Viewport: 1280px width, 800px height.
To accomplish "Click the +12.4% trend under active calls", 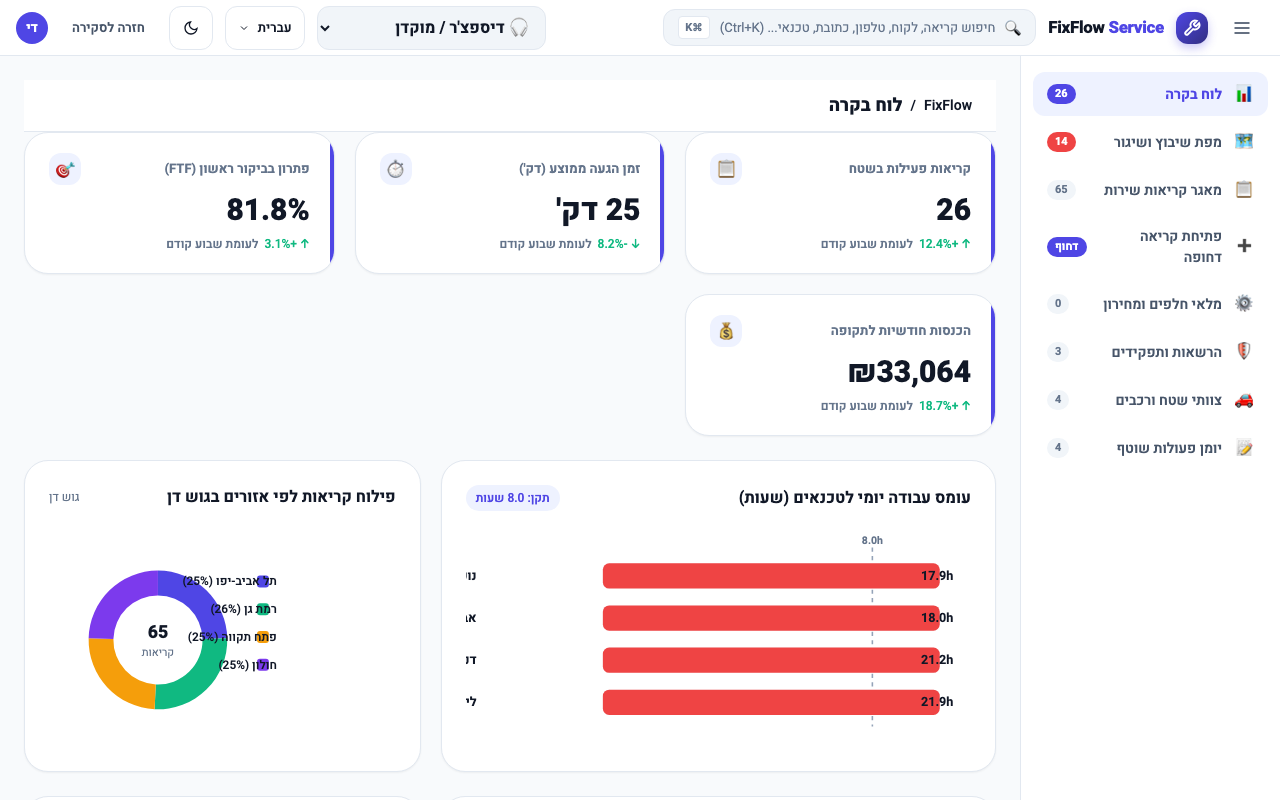I will coord(945,244).
